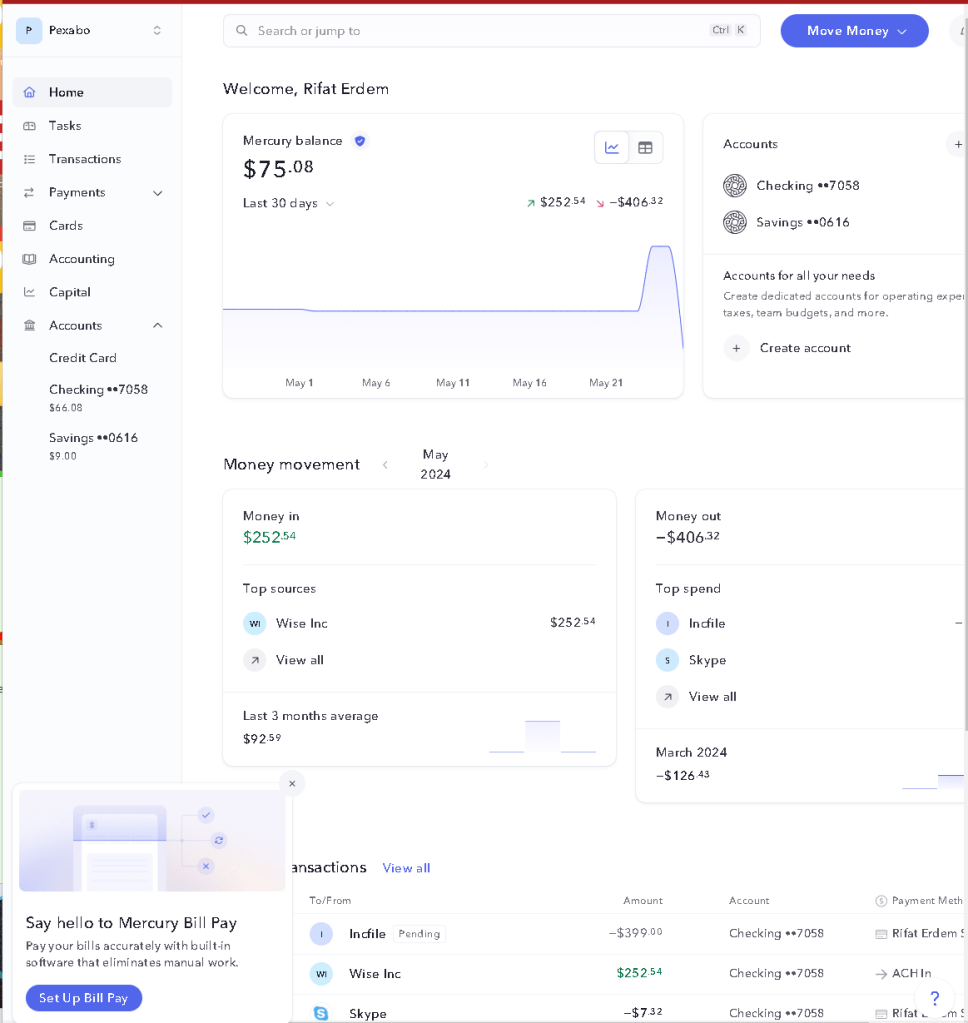Viewport: 968px width, 1023px height.
Task: Click the Savings account emblem icon
Action: tap(734, 222)
